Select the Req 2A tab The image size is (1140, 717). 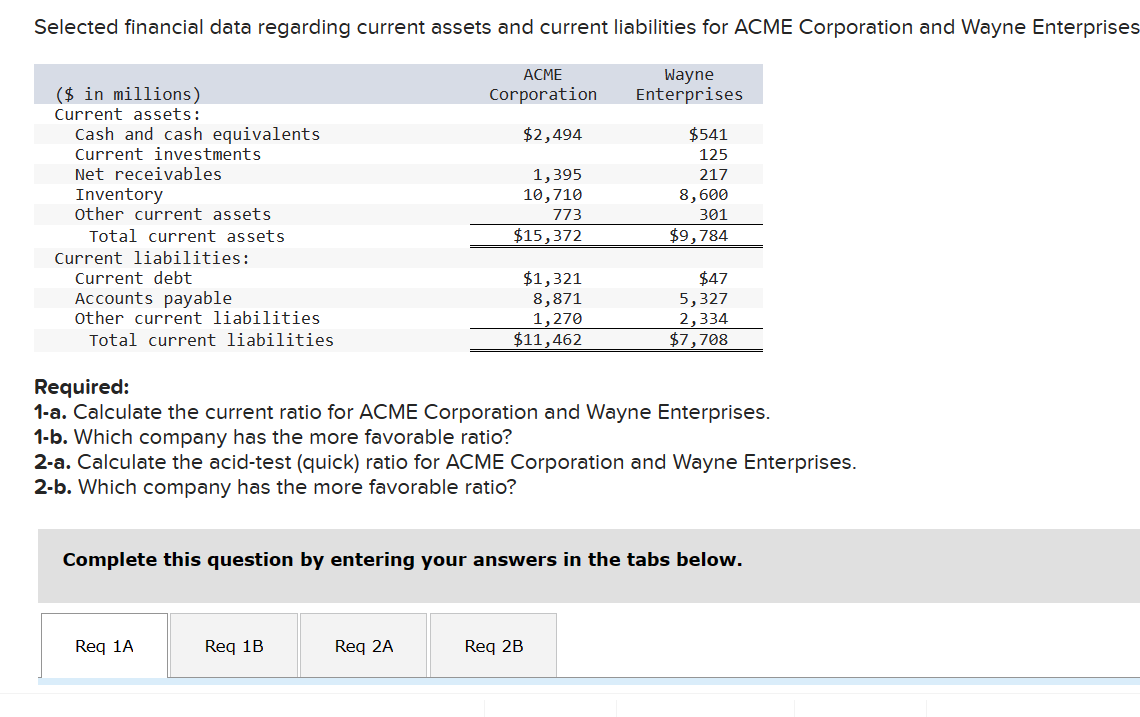pos(362,645)
